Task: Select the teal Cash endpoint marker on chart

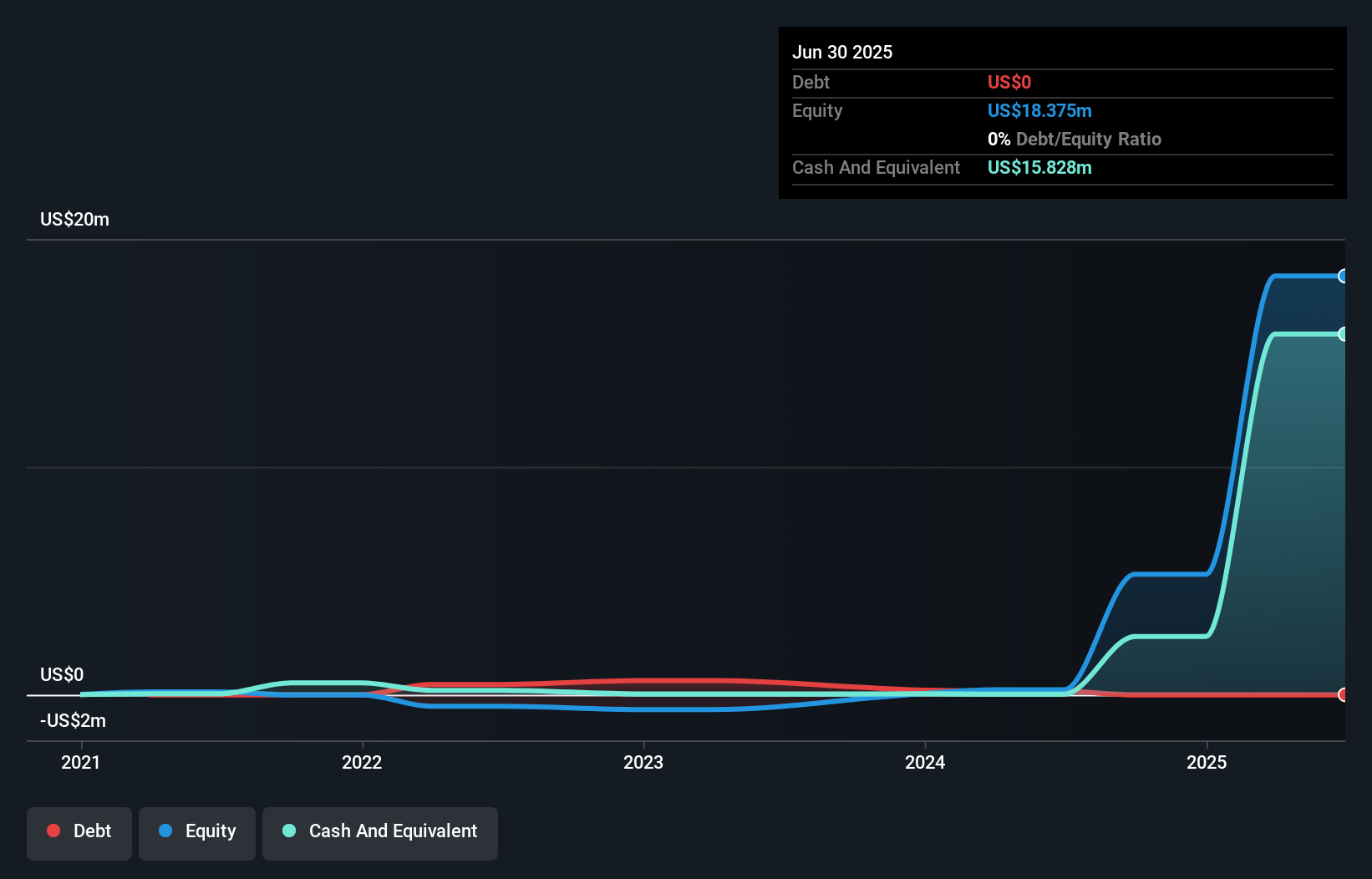Action: [x=1343, y=333]
